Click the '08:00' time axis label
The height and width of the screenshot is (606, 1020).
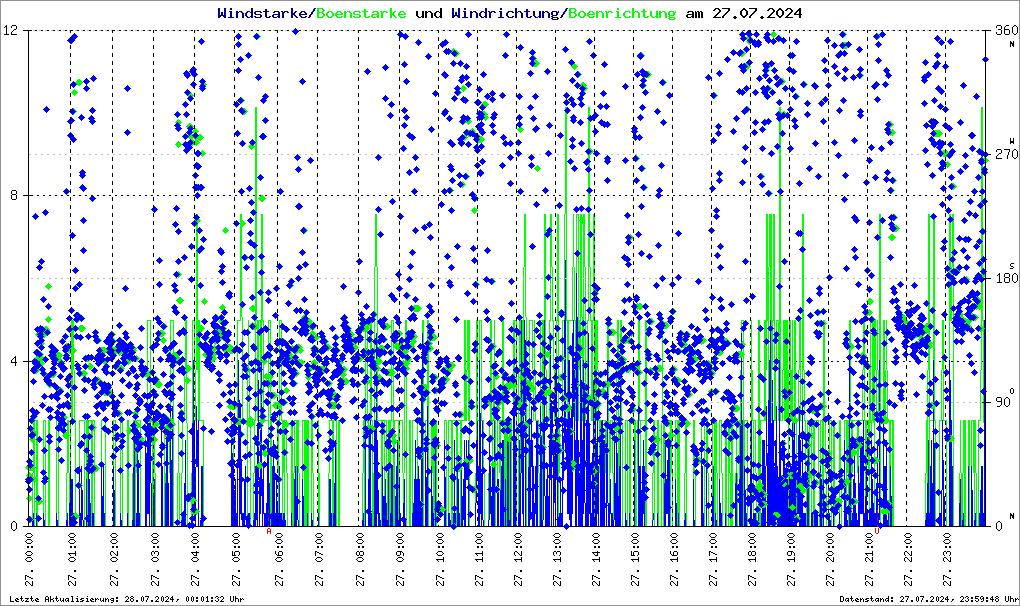pyautogui.click(x=360, y=549)
